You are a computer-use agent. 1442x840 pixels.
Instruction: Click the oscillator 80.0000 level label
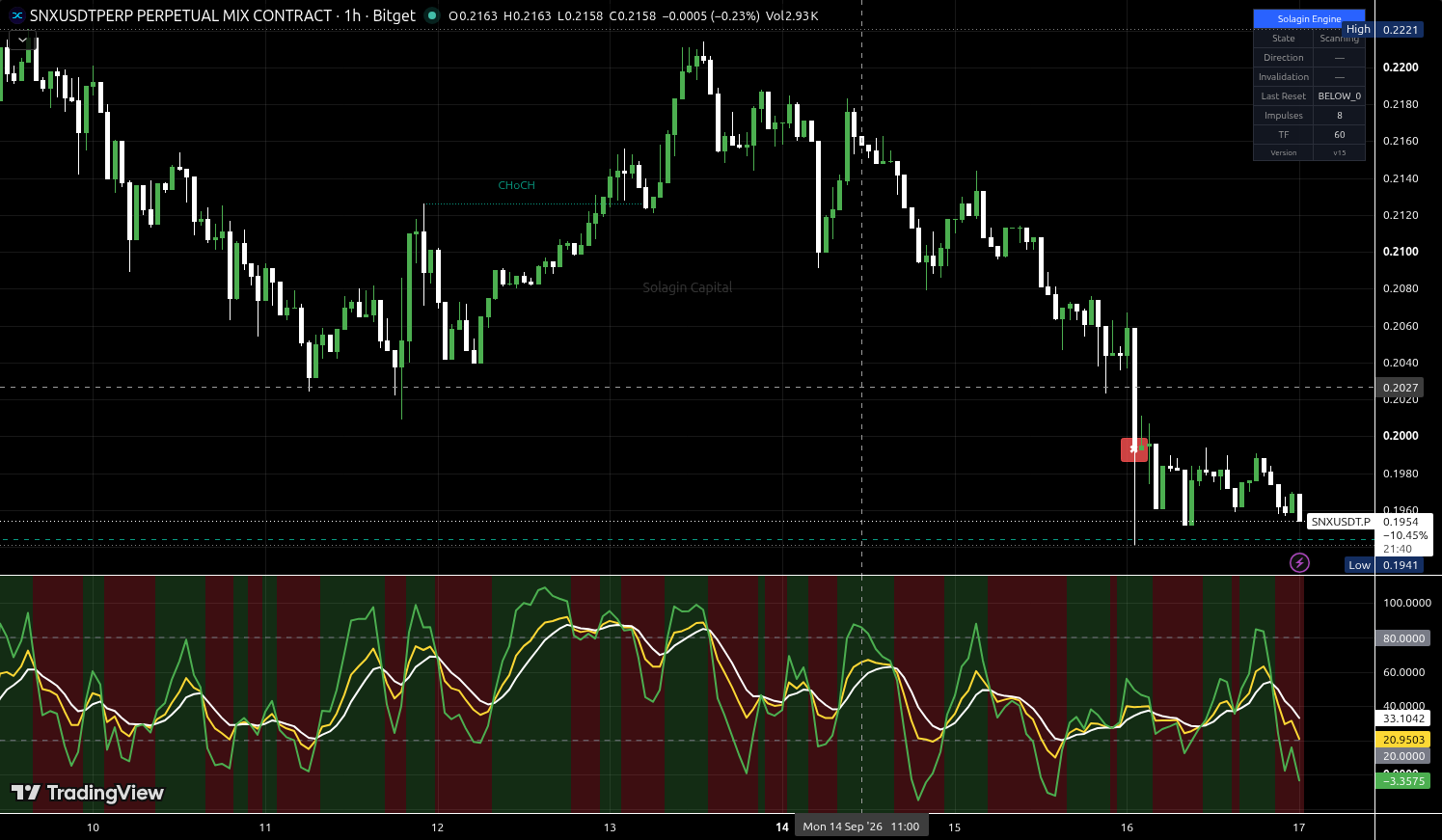(x=1402, y=638)
